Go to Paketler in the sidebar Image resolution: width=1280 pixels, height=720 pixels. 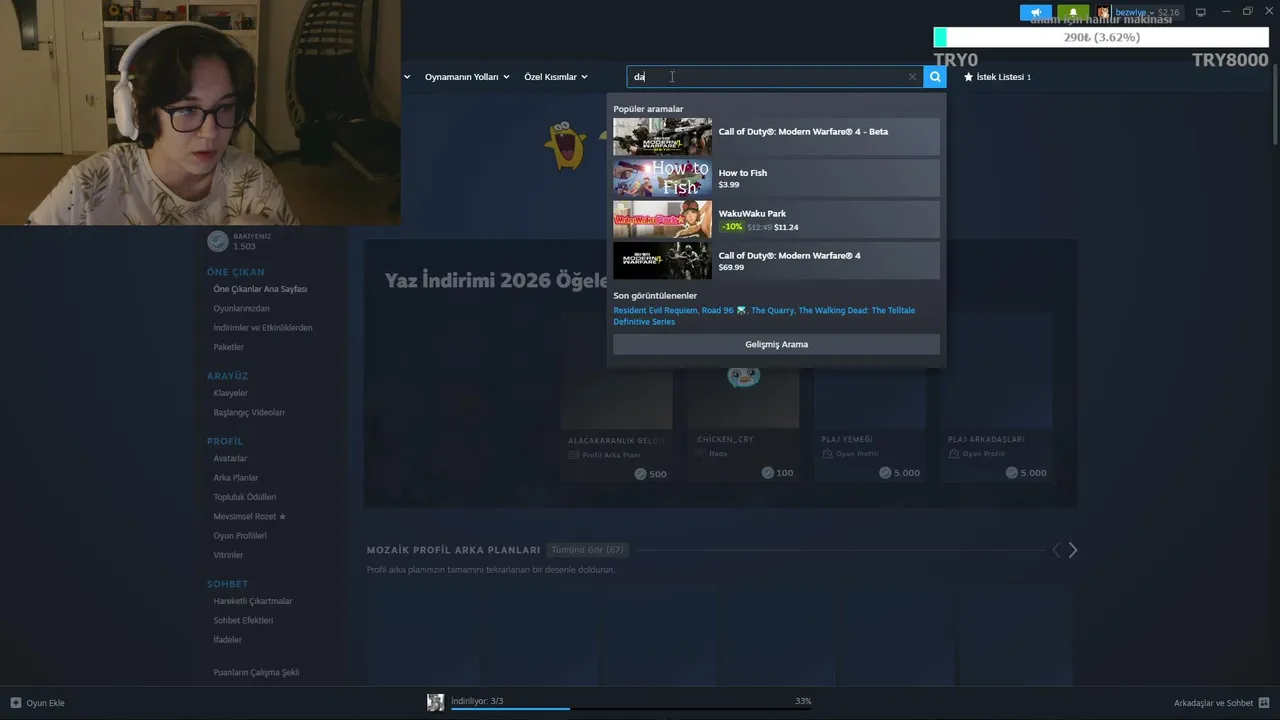(228, 347)
